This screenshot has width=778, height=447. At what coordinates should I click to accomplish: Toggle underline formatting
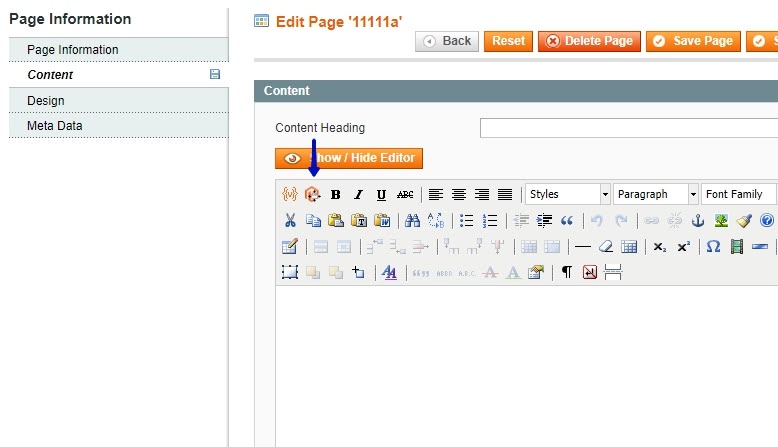381,194
